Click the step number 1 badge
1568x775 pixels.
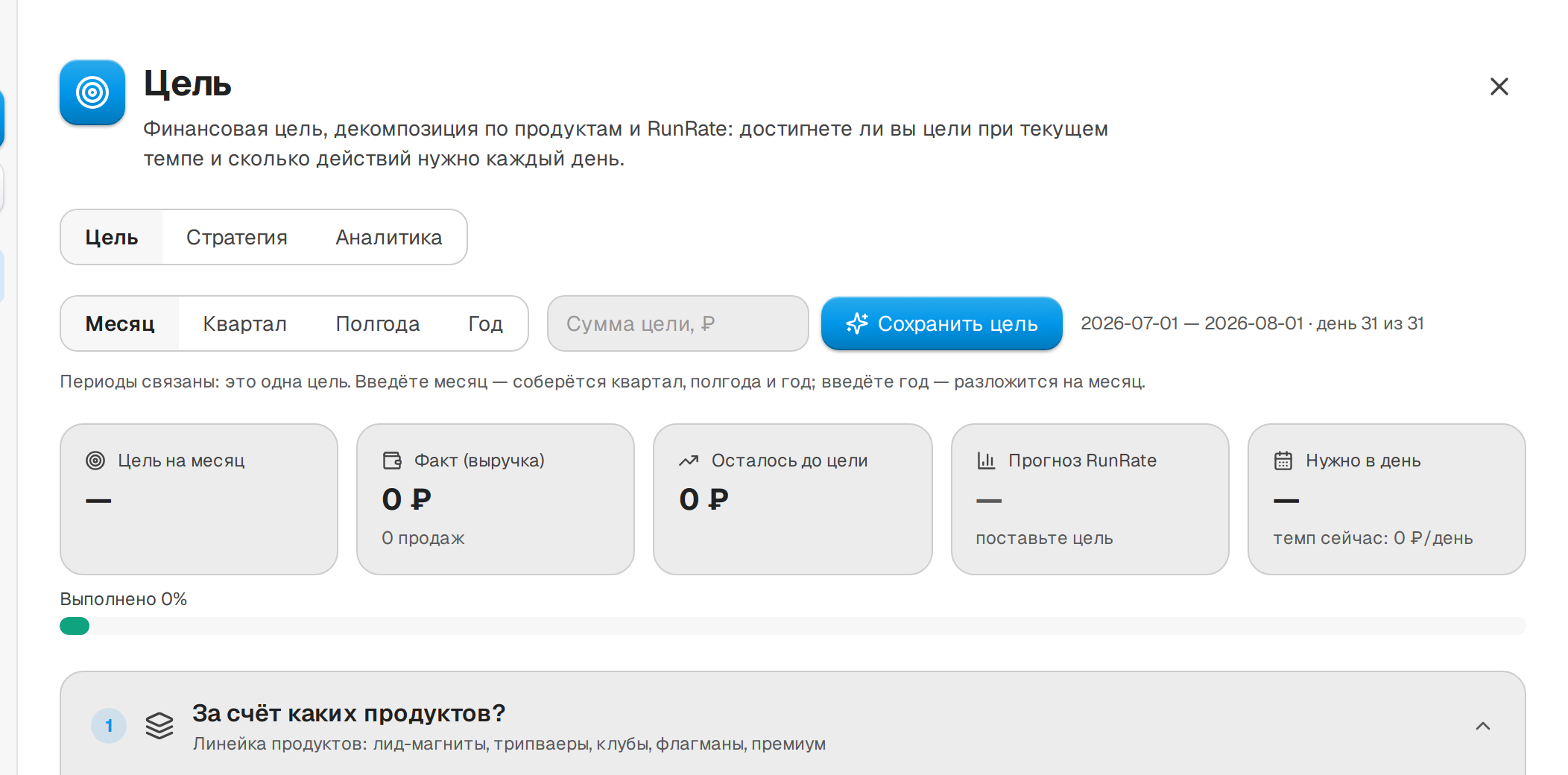tap(109, 726)
